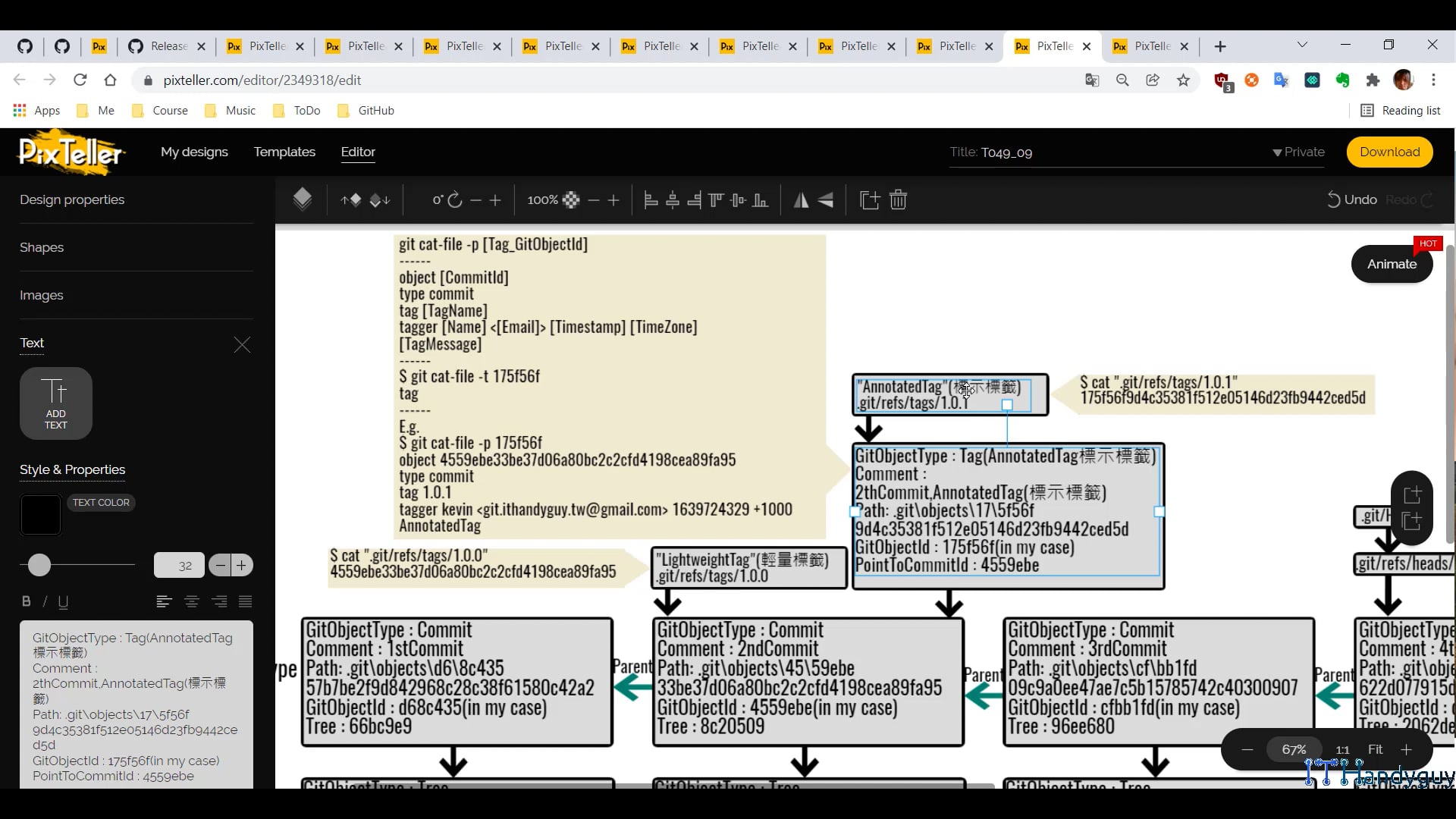Open the Private visibility dropdown
The width and height of the screenshot is (1456, 819).
pyautogui.click(x=1298, y=152)
